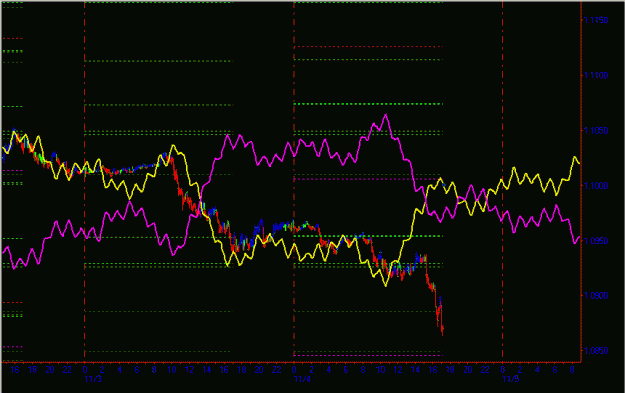Click the 11/5 date label
Viewport: 625px width, 393px height.
click(511, 379)
